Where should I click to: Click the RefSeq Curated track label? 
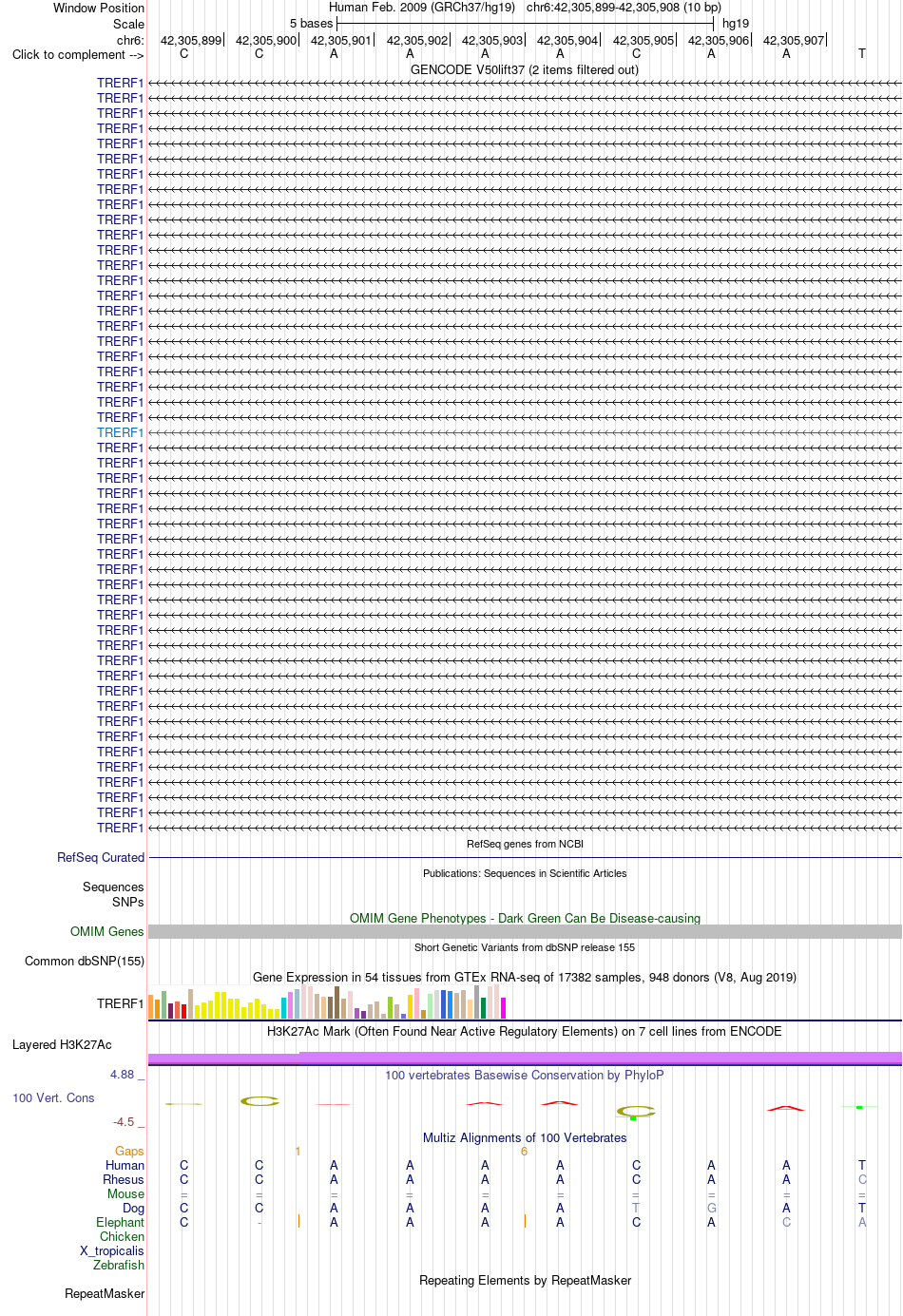coord(101,857)
